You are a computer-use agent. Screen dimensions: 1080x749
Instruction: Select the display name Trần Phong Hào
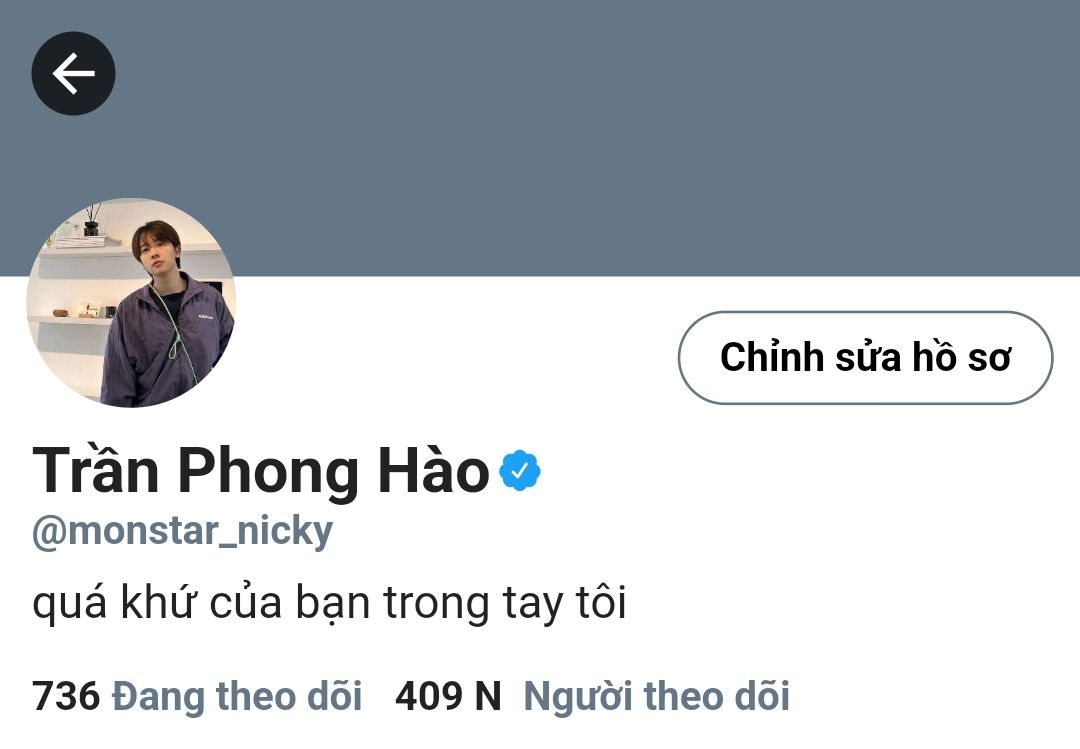click(261, 470)
